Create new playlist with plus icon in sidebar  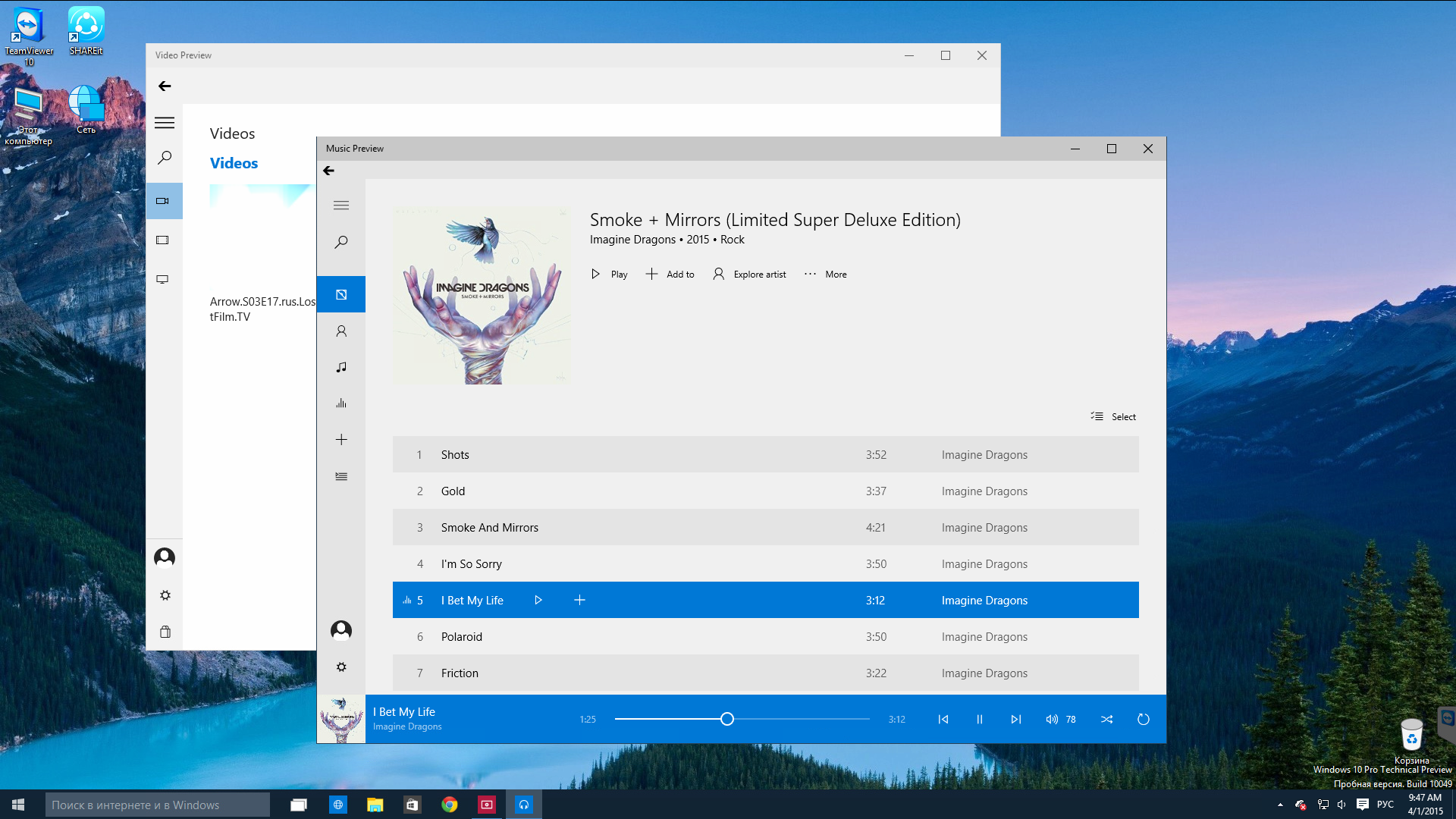[x=341, y=440]
